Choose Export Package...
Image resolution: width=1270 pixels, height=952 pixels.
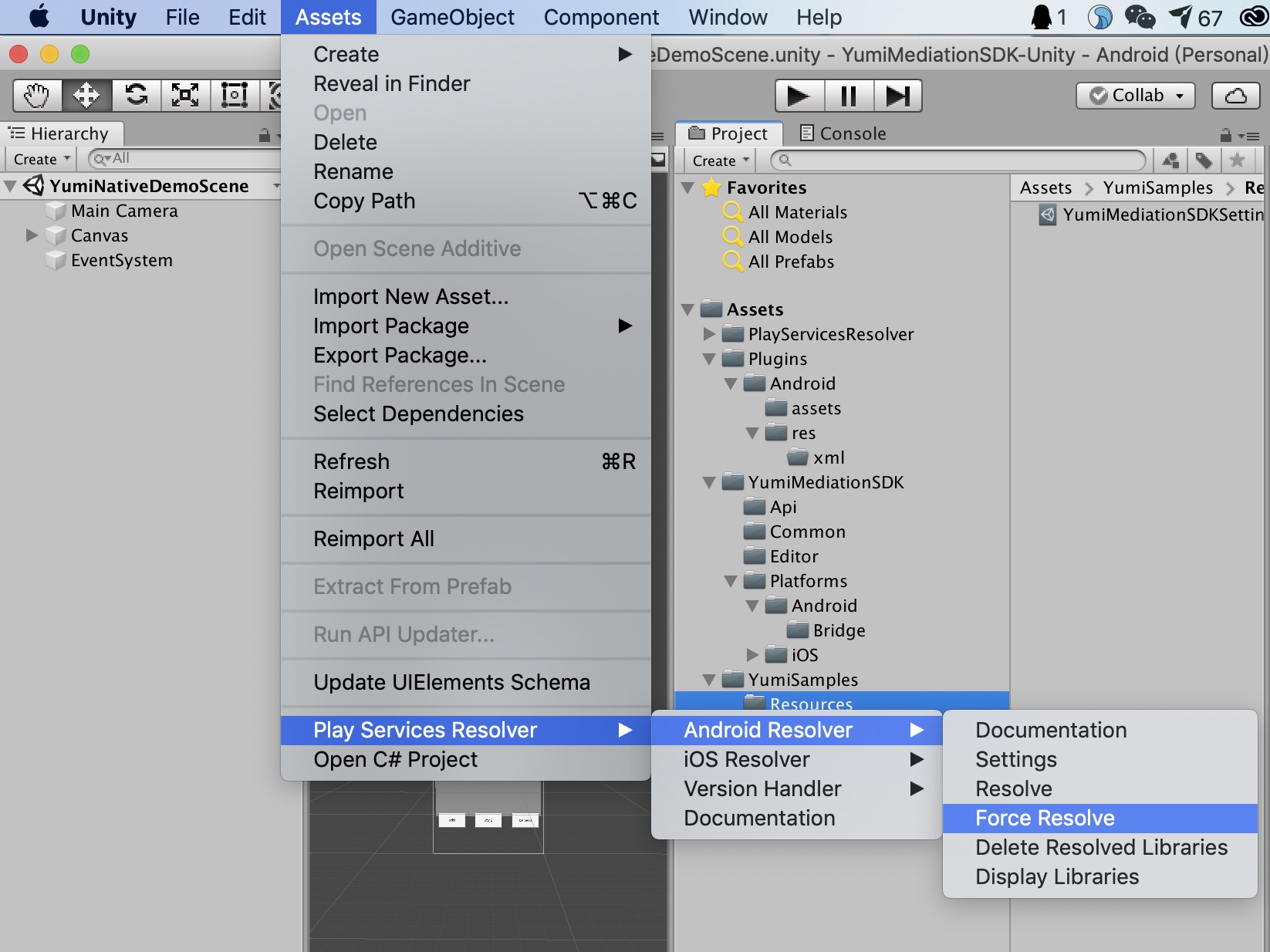click(466, 355)
